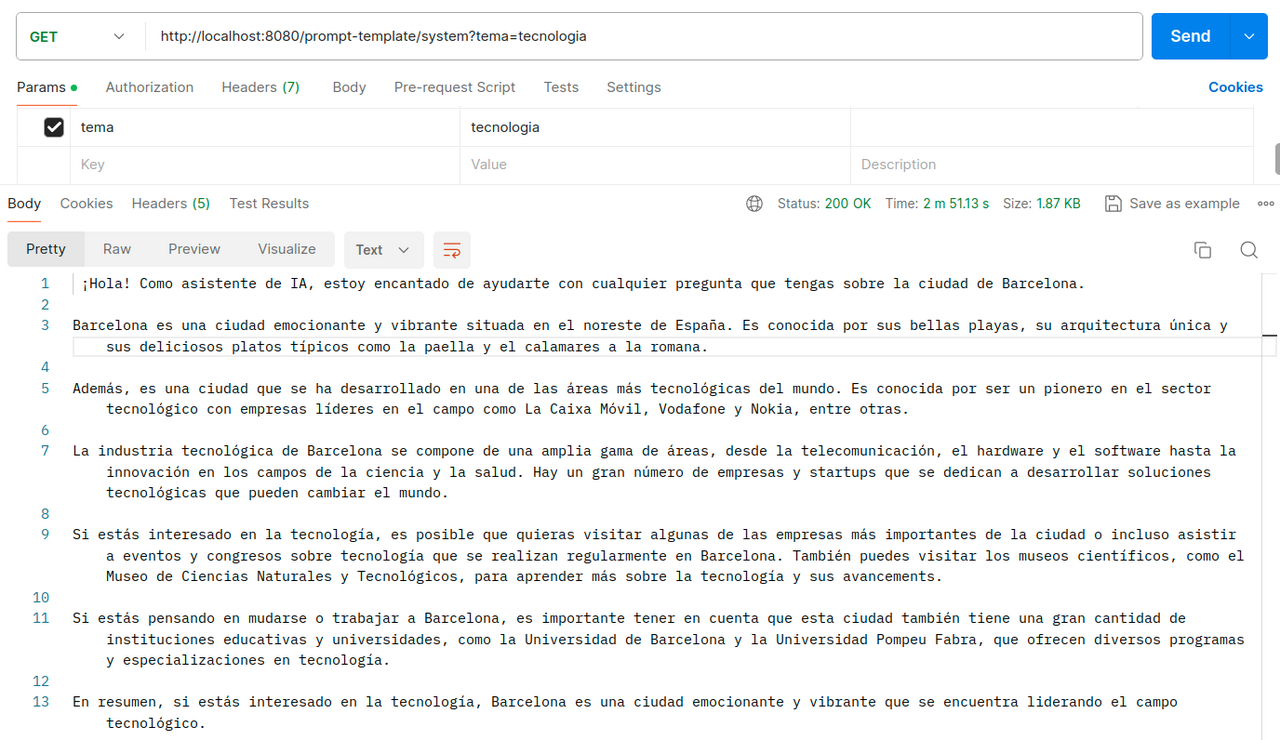Click the Time 2 m 51.13 s value
This screenshot has width=1280, height=740.
tap(956, 204)
